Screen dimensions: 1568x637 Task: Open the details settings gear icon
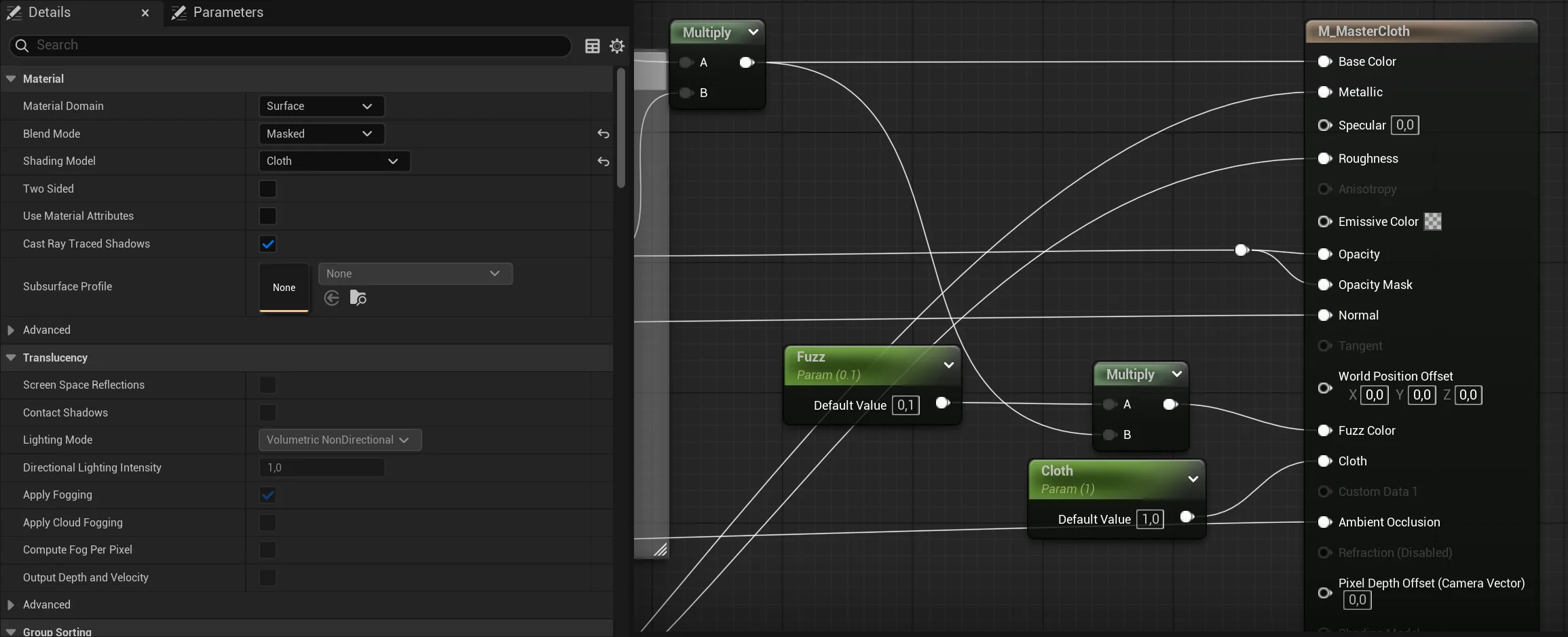[x=617, y=45]
